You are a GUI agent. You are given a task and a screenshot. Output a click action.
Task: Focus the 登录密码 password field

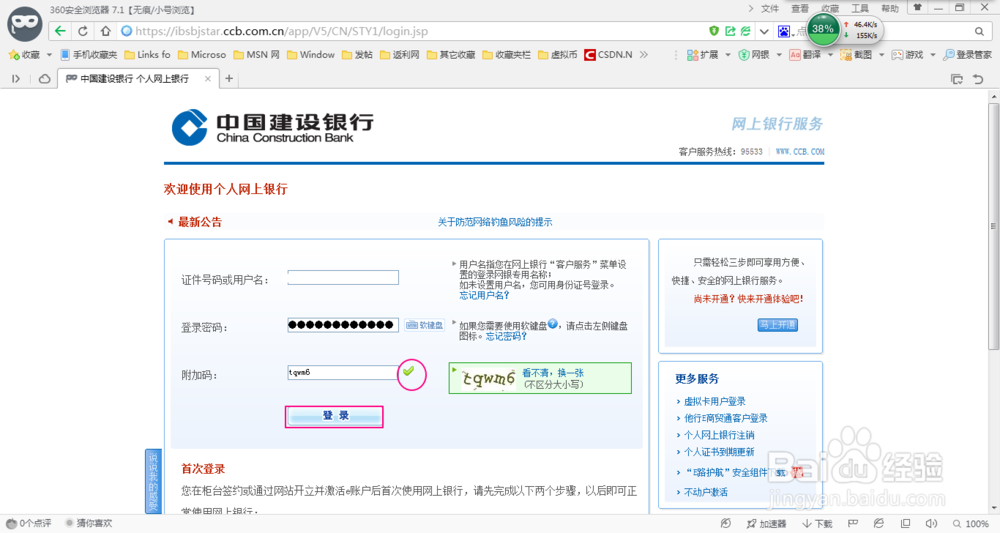pos(343,325)
